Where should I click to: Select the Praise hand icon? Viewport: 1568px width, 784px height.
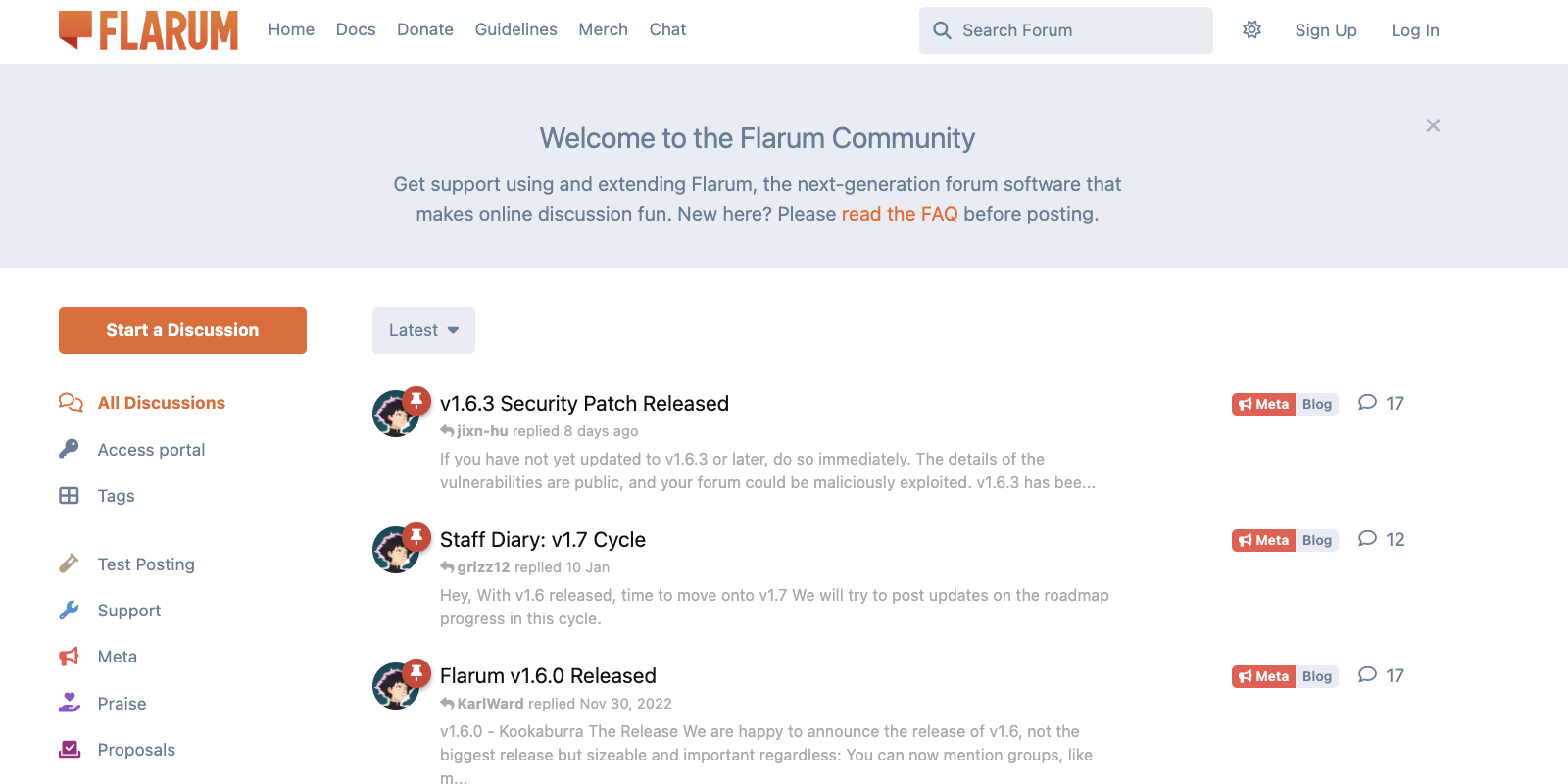tap(69, 703)
